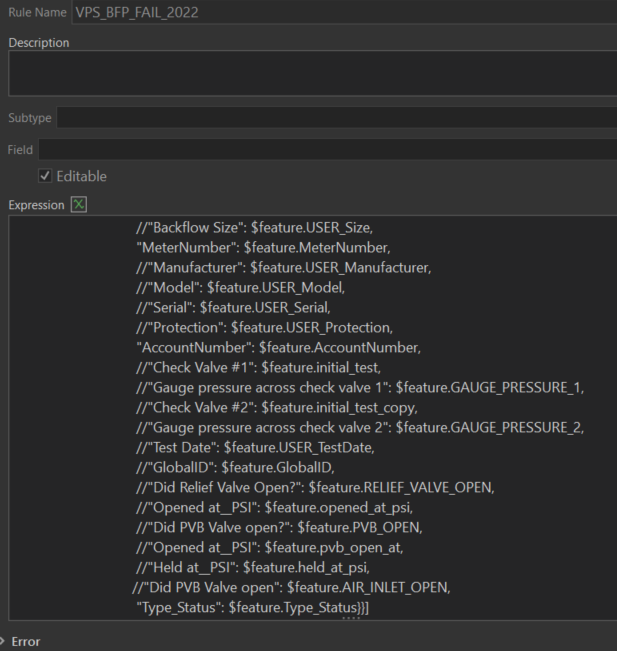This screenshot has height=651, width=617.
Task: Click the commented Serial line
Action: (243, 307)
